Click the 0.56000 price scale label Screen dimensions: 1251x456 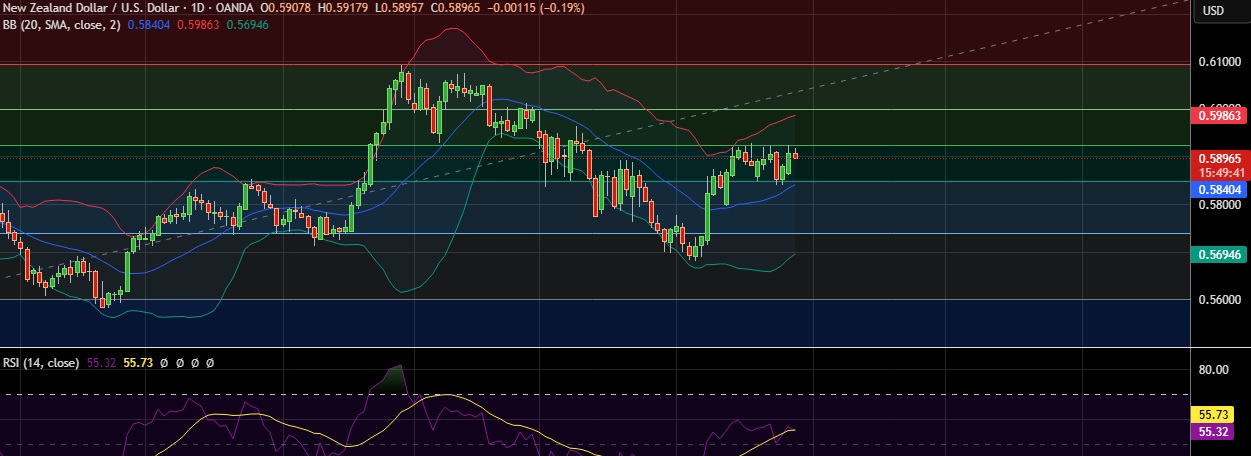pos(1219,300)
